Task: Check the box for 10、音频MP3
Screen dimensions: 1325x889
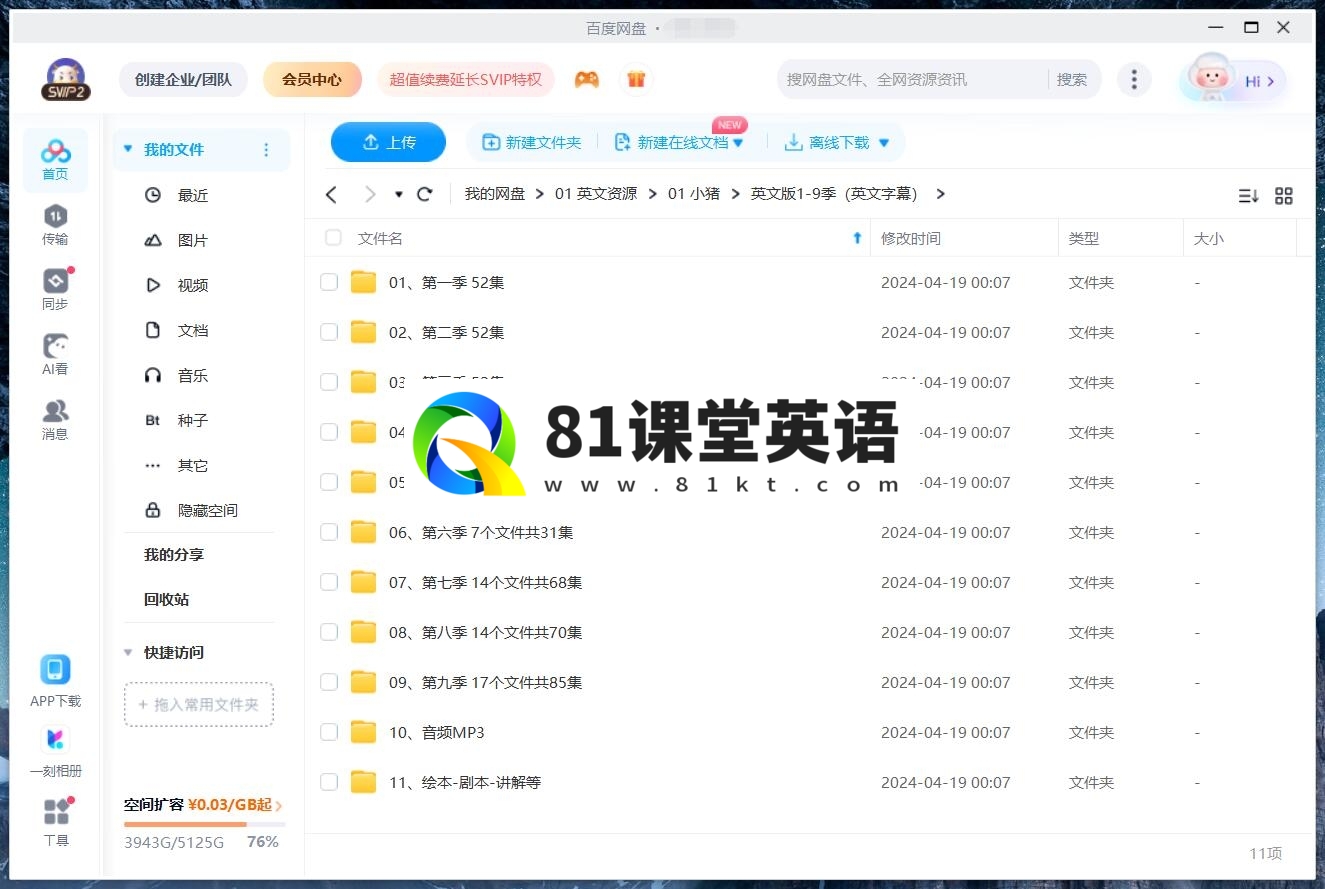Action: [329, 732]
